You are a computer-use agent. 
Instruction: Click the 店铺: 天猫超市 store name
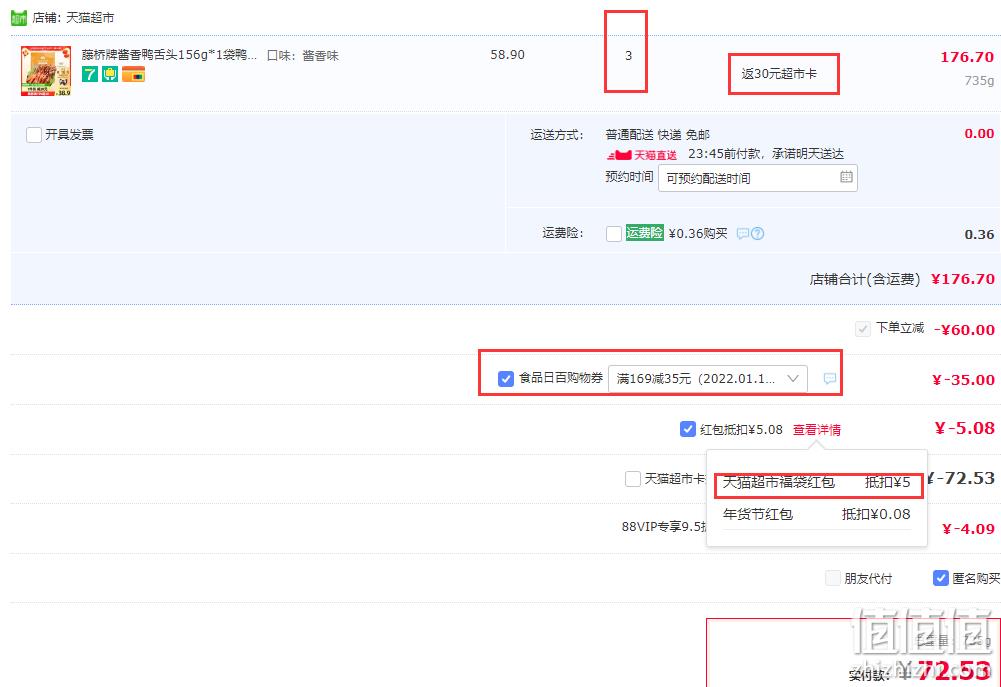pyautogui.click(x=73, y=18)
